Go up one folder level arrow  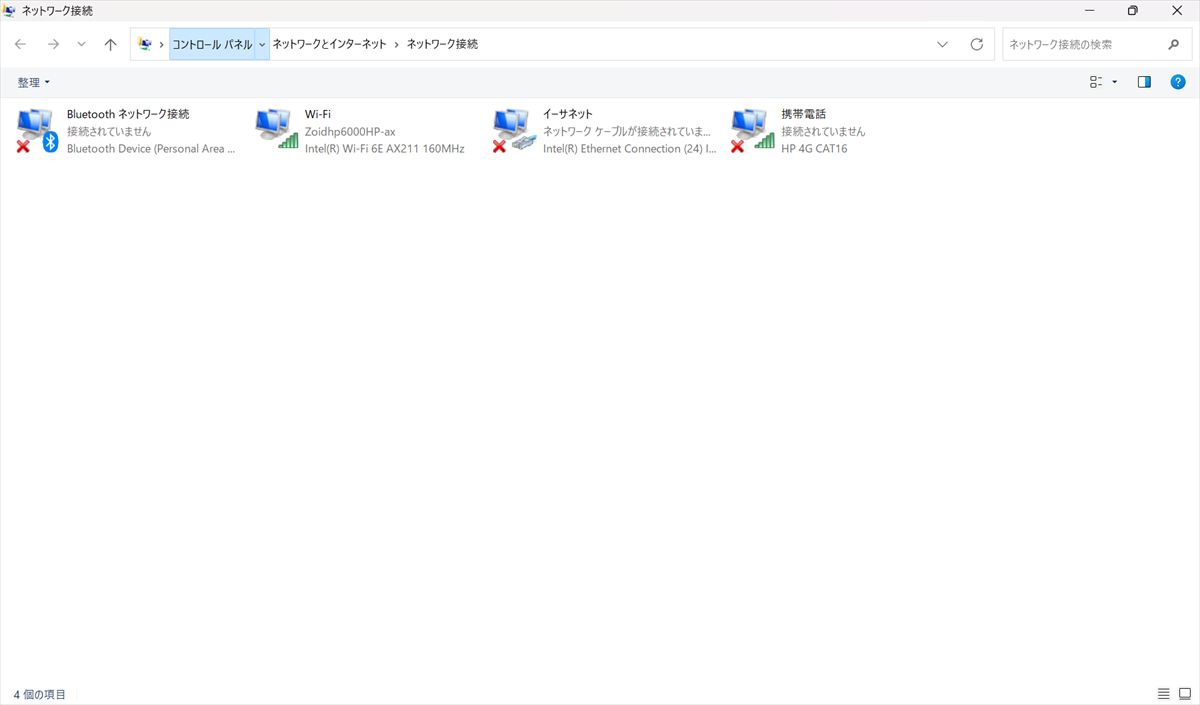tap(110, 45)
